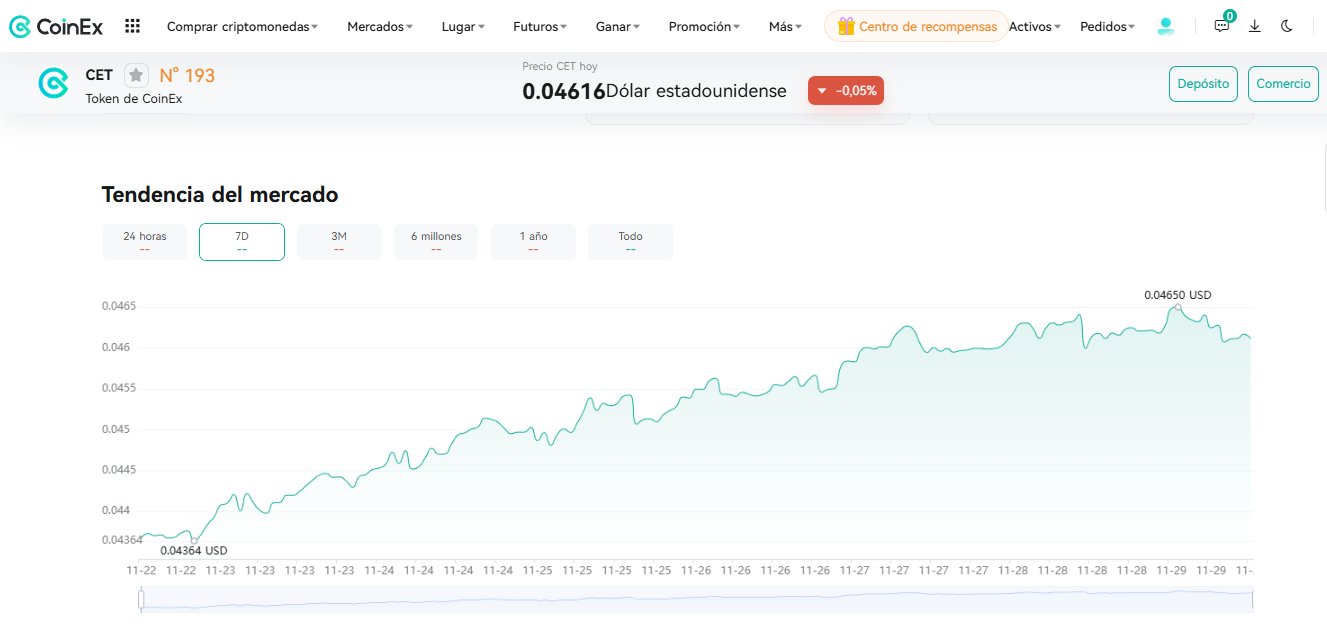The height and width of the screenshot is (635, 1327).
Task: Expand the Mercados menu
Action: [379, 27]
